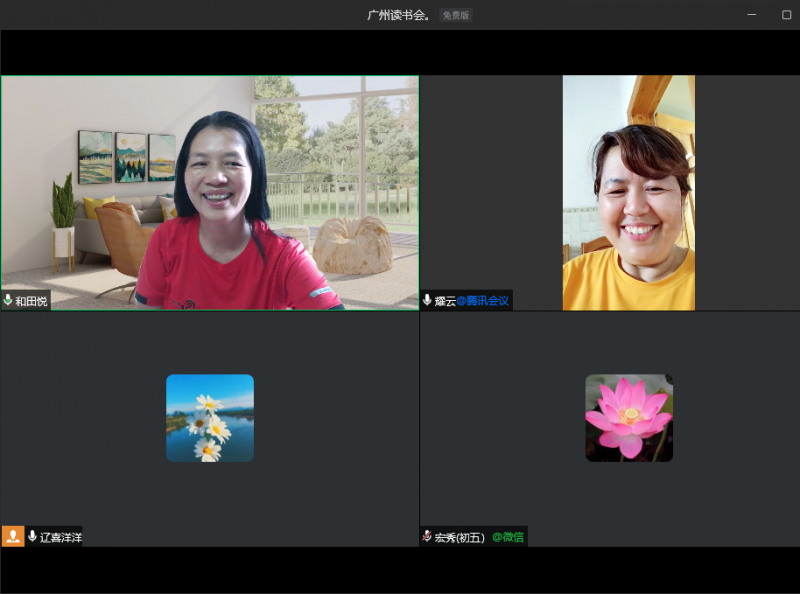Click the 和田悦 name label
800x594 pixels.
coord(31,300)
